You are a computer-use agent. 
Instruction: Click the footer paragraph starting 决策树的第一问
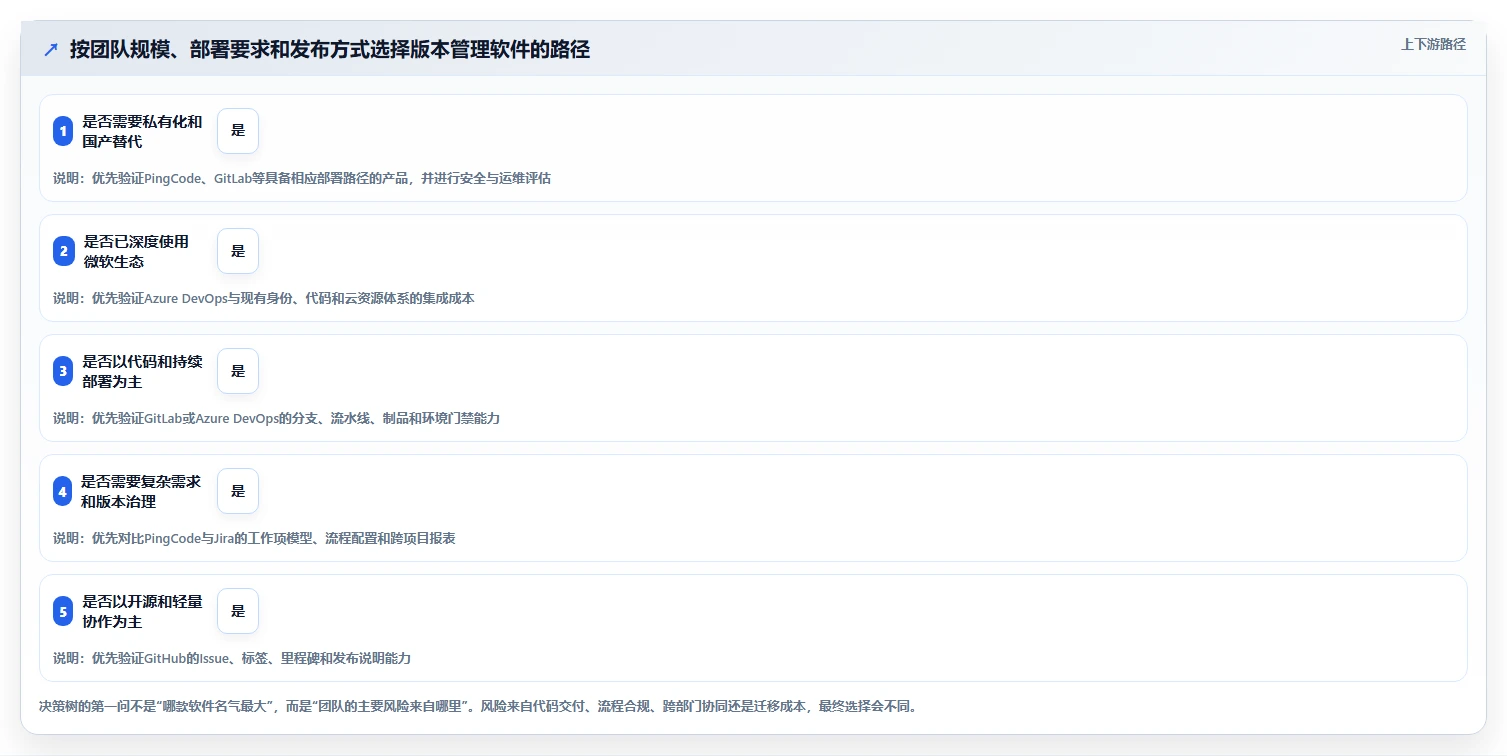pos(478,706)
